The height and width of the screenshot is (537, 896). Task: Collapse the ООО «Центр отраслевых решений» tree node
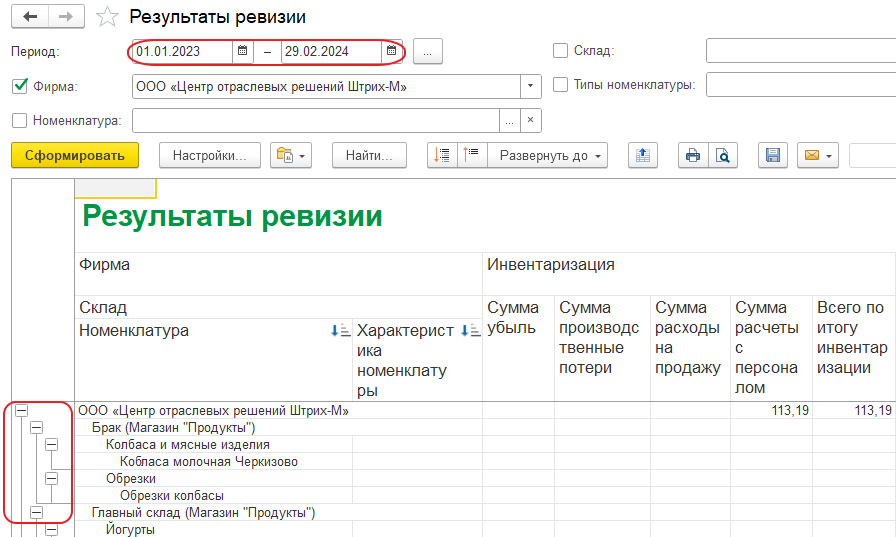pyautogui.click(x=21, y=410)
